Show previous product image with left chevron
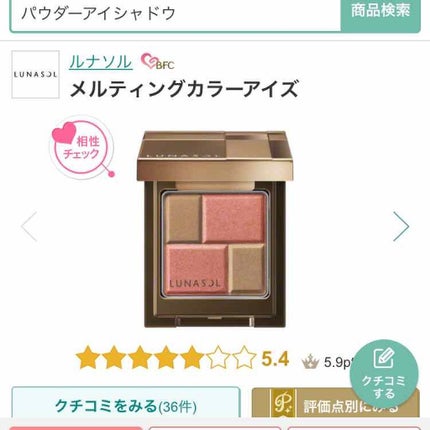The height and width of the screenshot is (430, 430). (29, 226)
